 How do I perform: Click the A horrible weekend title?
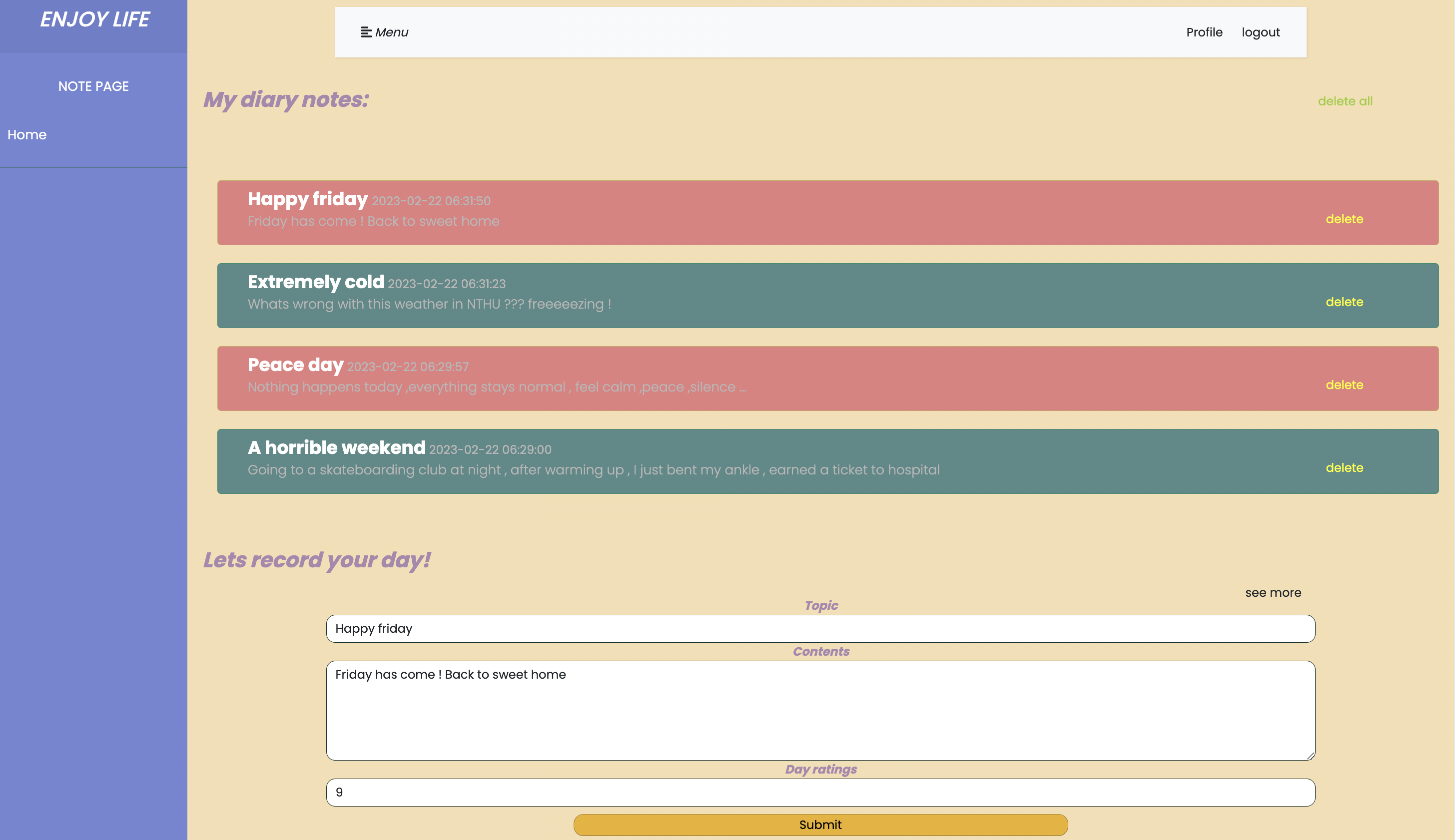pos(336,447)
